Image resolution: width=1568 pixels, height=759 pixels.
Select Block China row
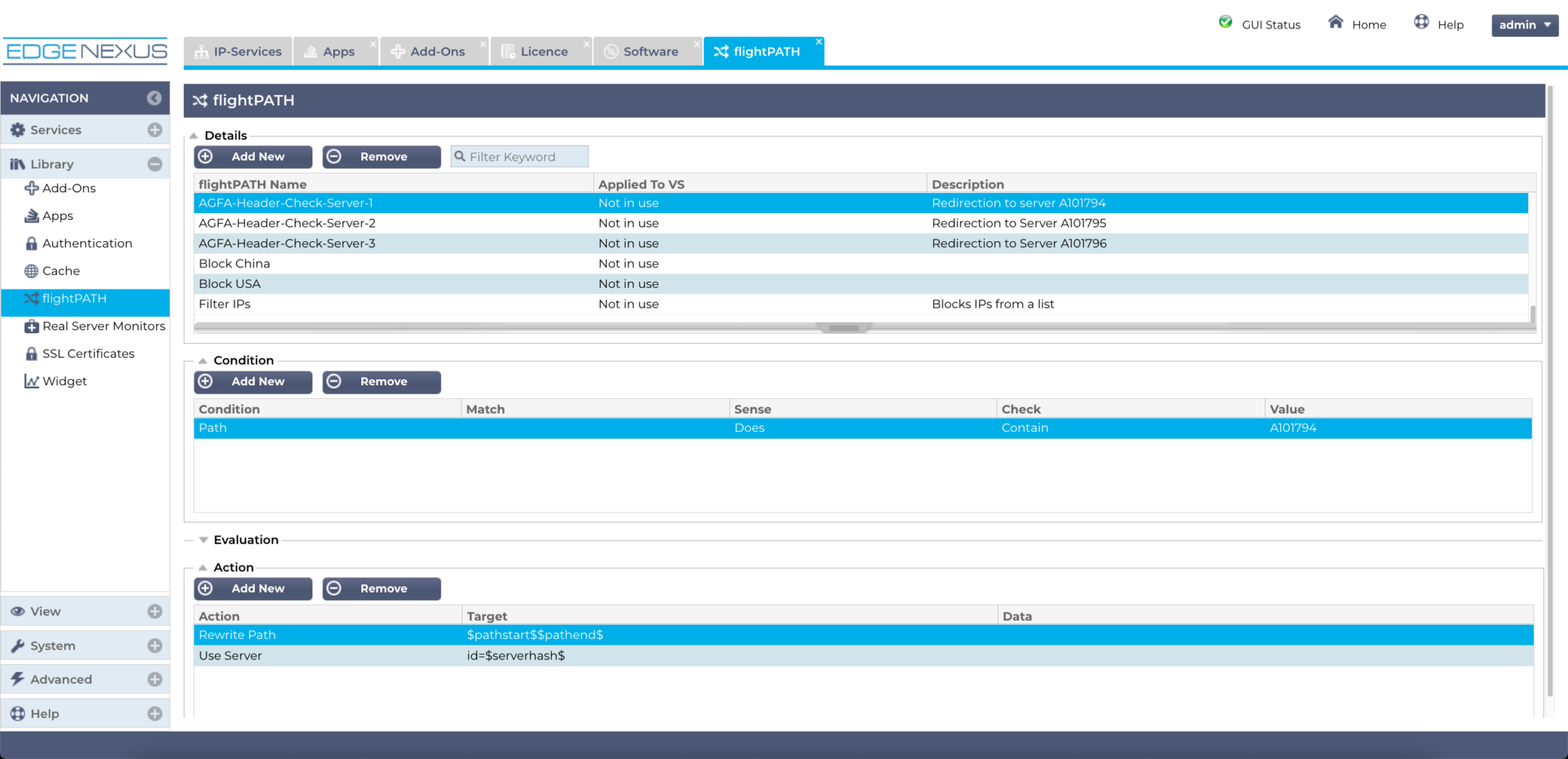[861, 263]
